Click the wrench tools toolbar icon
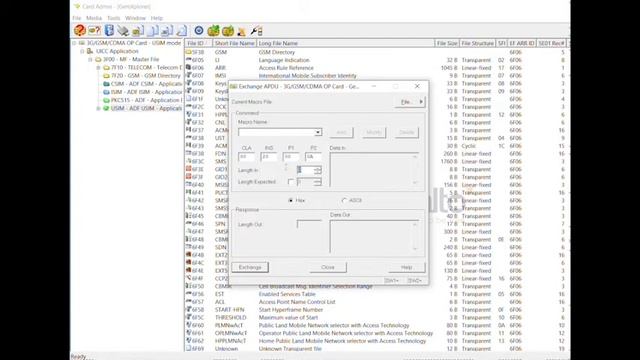This screenshot has width=640, height=360. pos(257,31)
